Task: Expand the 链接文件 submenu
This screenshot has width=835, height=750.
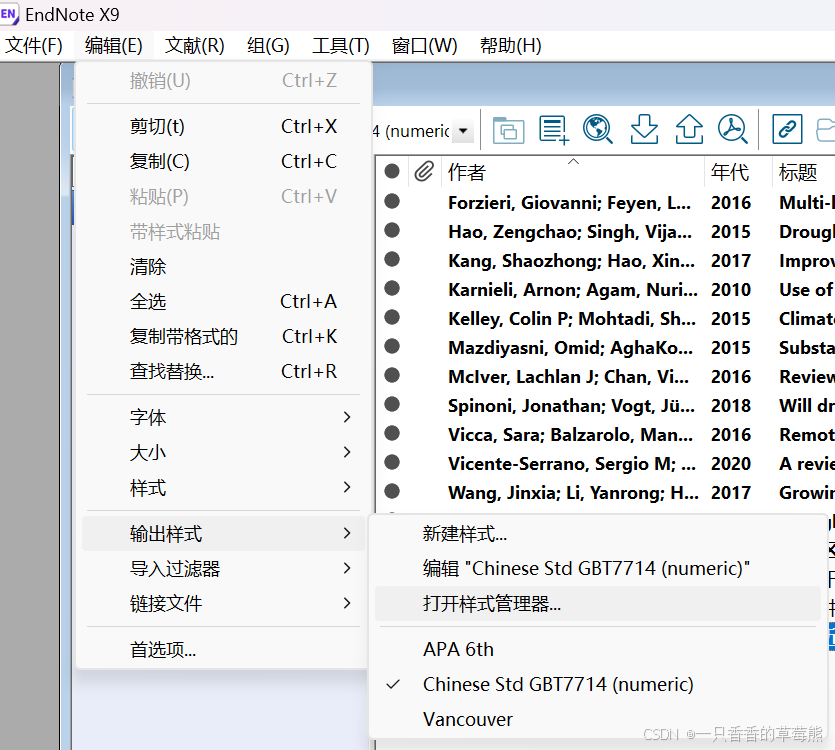Action: [224, 604]
